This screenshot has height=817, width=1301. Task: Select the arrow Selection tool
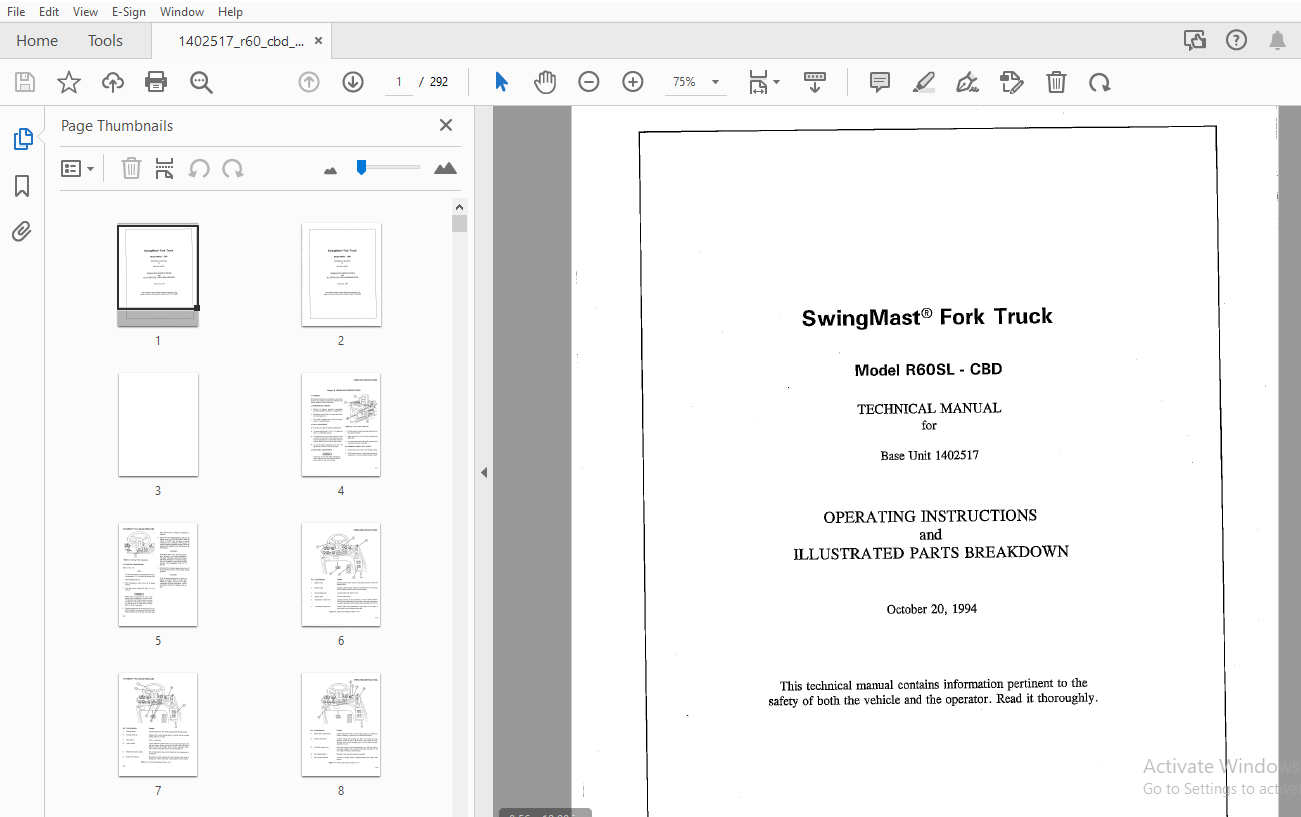(x=501, y=82)
